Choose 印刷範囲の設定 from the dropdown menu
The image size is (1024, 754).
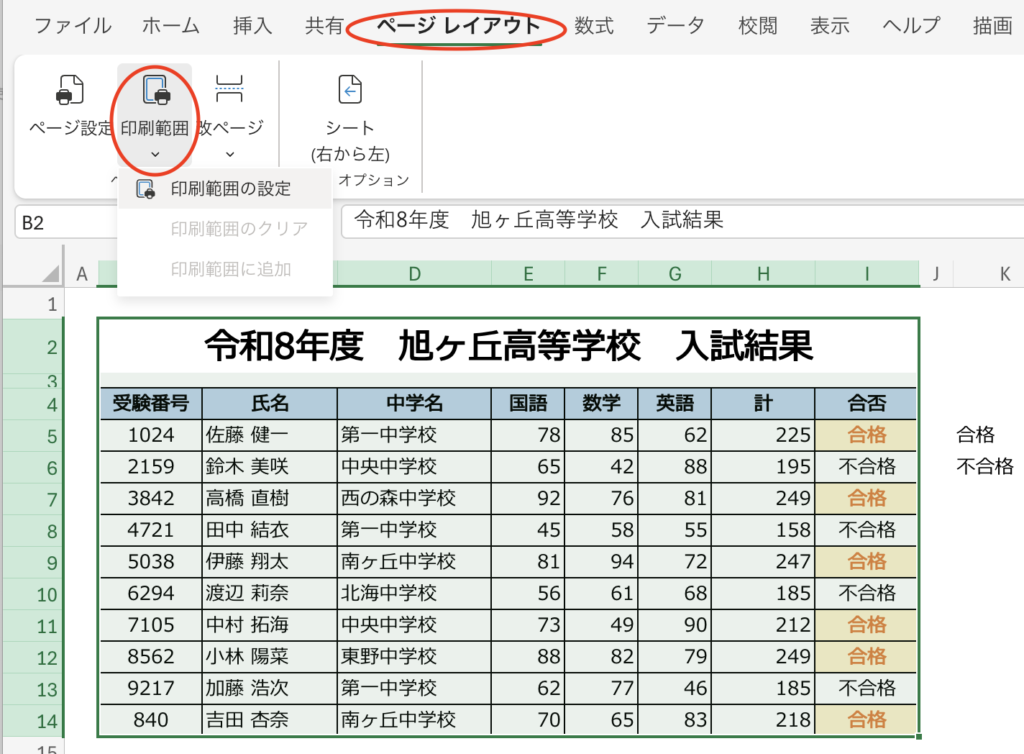[x=230, y=188]
